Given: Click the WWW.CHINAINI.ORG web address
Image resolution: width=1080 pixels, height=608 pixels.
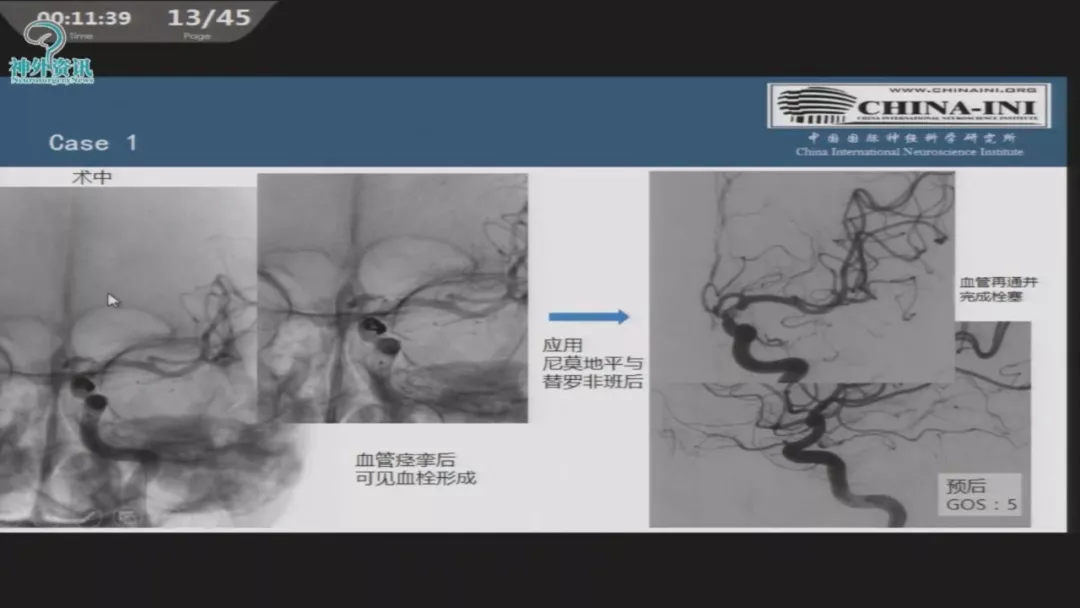Looking at the screenshot, I should [x=963, y=90].
